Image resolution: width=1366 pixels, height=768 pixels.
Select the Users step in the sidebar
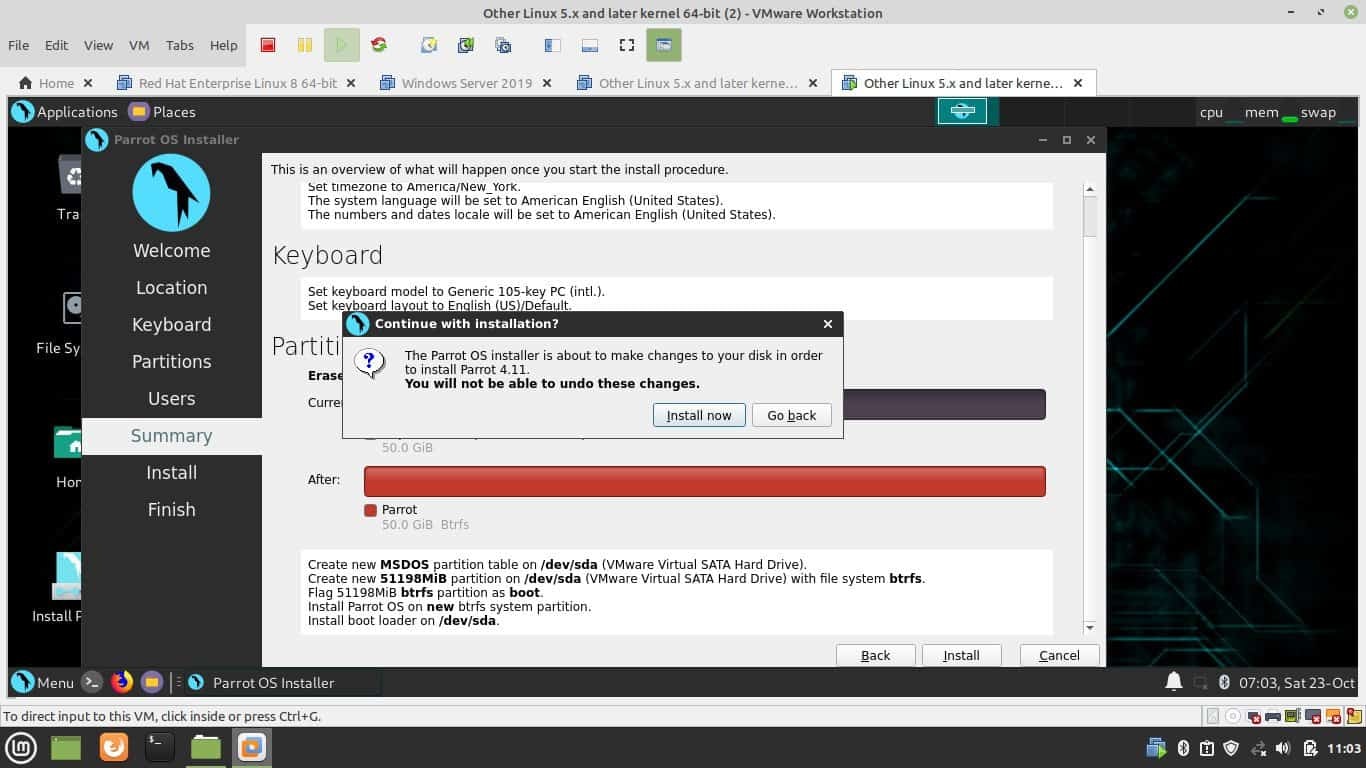172,398
